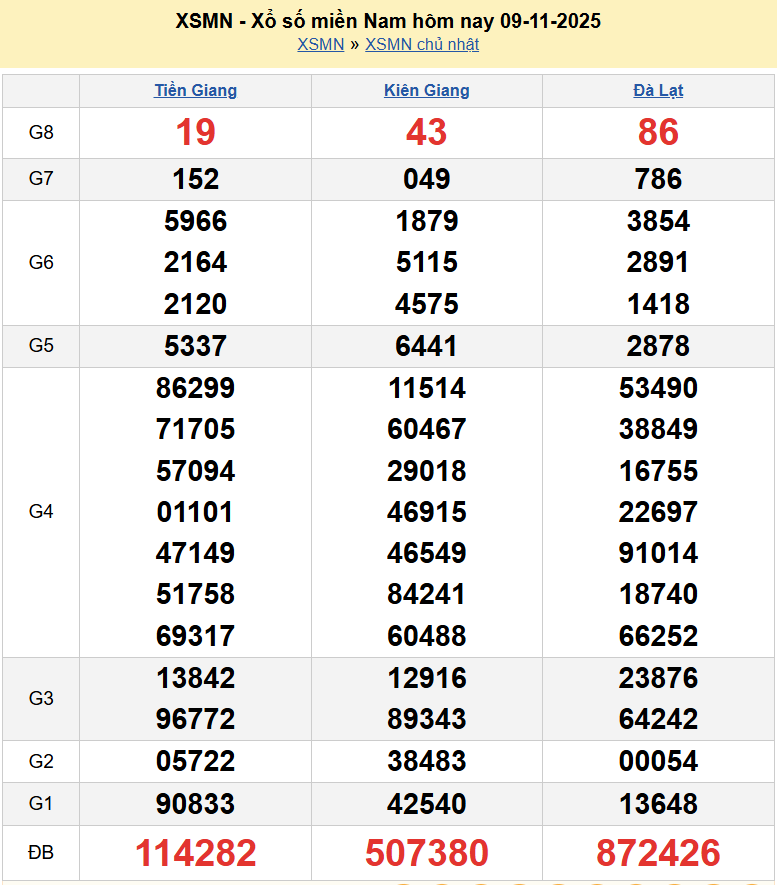Open the Đà Lạt province link
The height and width of the screenshot is (885, 777).
[x=658, y=90]
